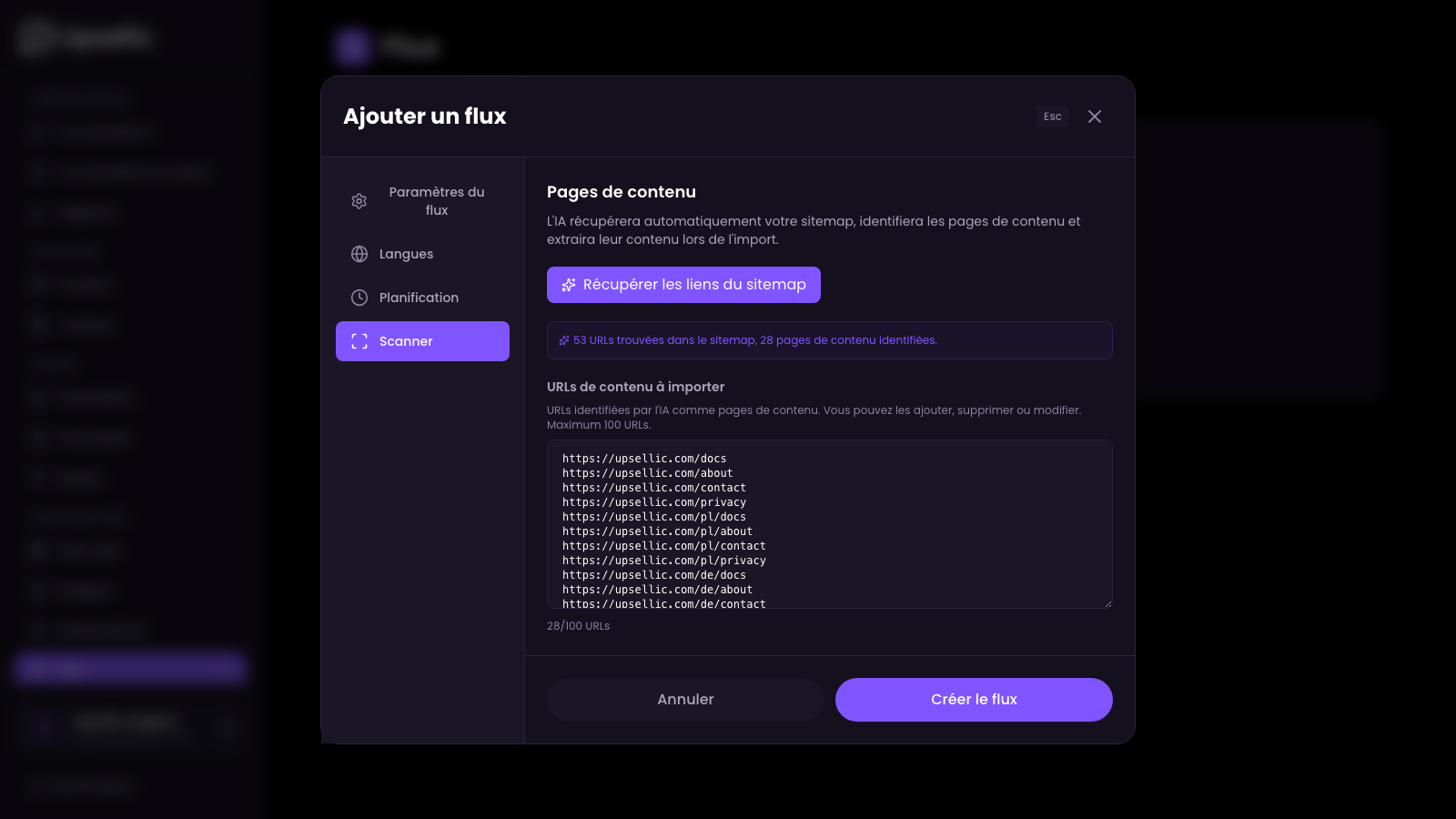
Task: Select the gear icon for Paramètres du flux
Action: pos(359,201)
